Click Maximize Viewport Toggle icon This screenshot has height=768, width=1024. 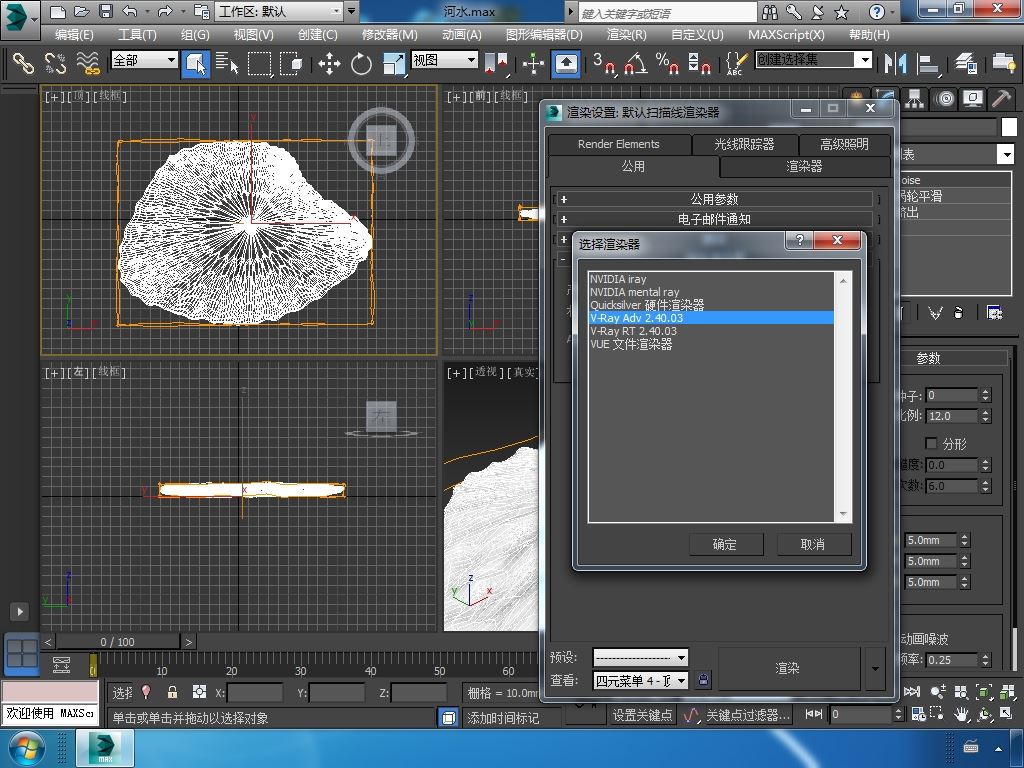(x=1006, y=715)
